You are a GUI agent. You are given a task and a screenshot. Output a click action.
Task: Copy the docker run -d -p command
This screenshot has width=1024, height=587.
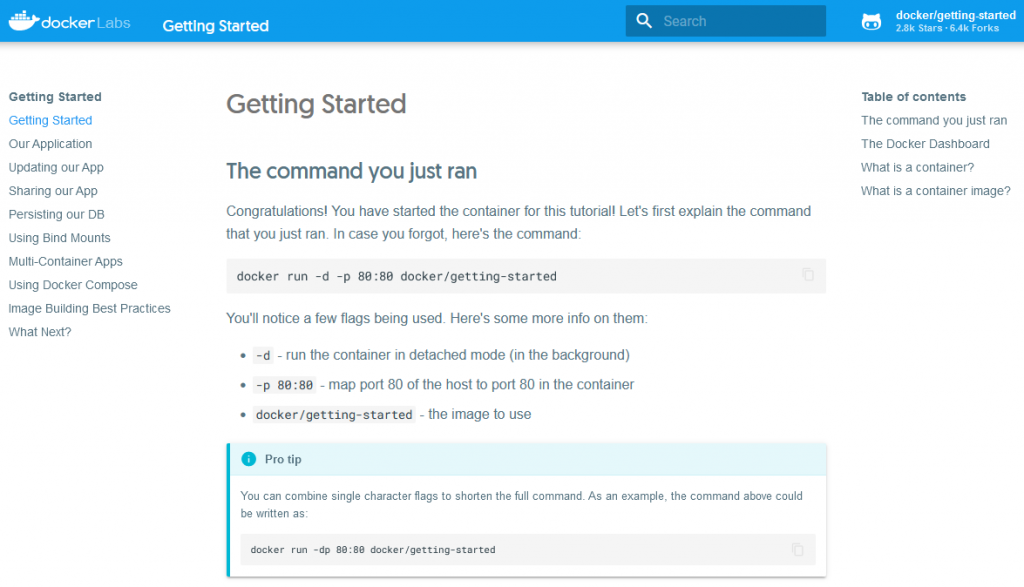[808, 275]
